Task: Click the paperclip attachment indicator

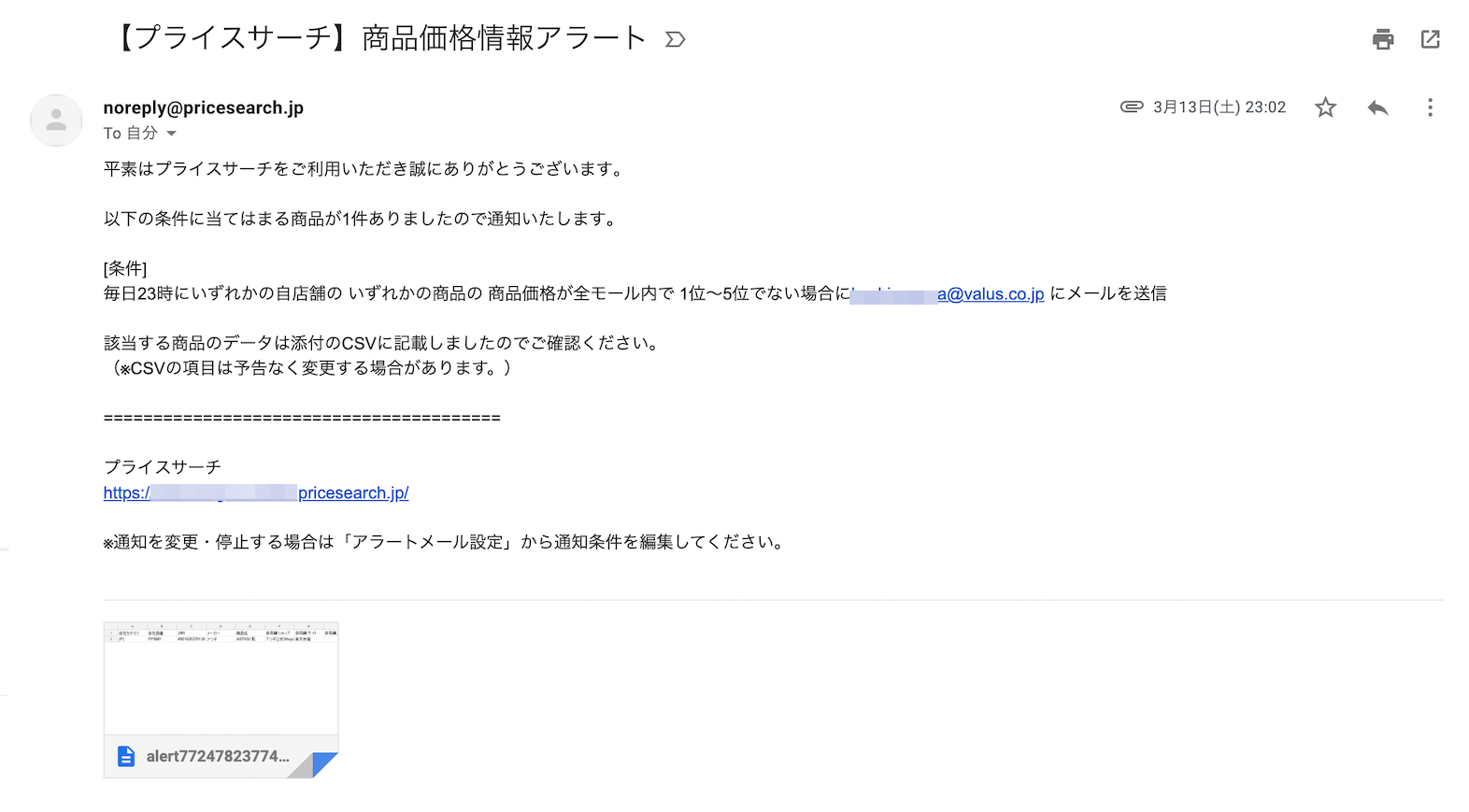Action: pyautogui.click(x=1132, y=107)
